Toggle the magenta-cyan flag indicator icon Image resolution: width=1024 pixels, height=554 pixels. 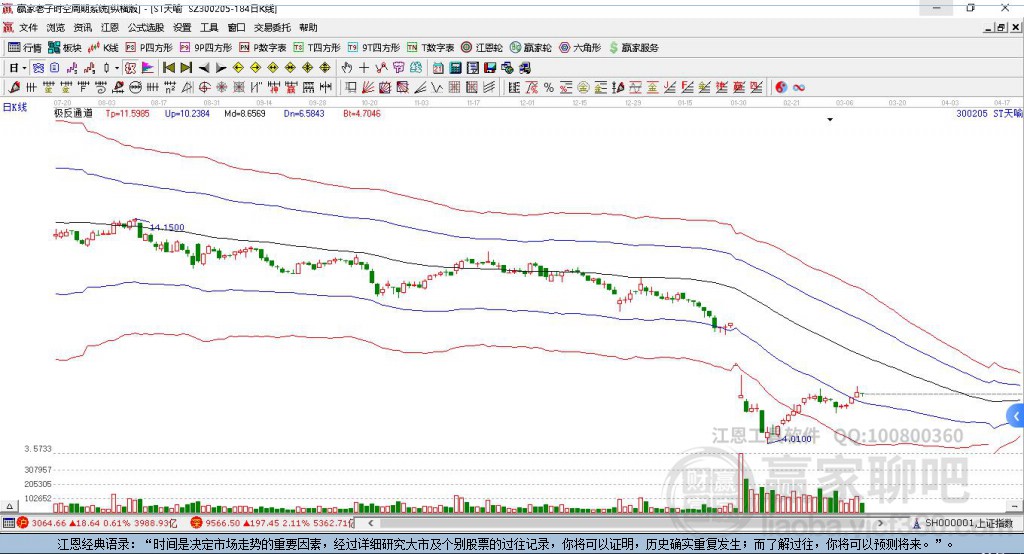click(x=148, y=68)
